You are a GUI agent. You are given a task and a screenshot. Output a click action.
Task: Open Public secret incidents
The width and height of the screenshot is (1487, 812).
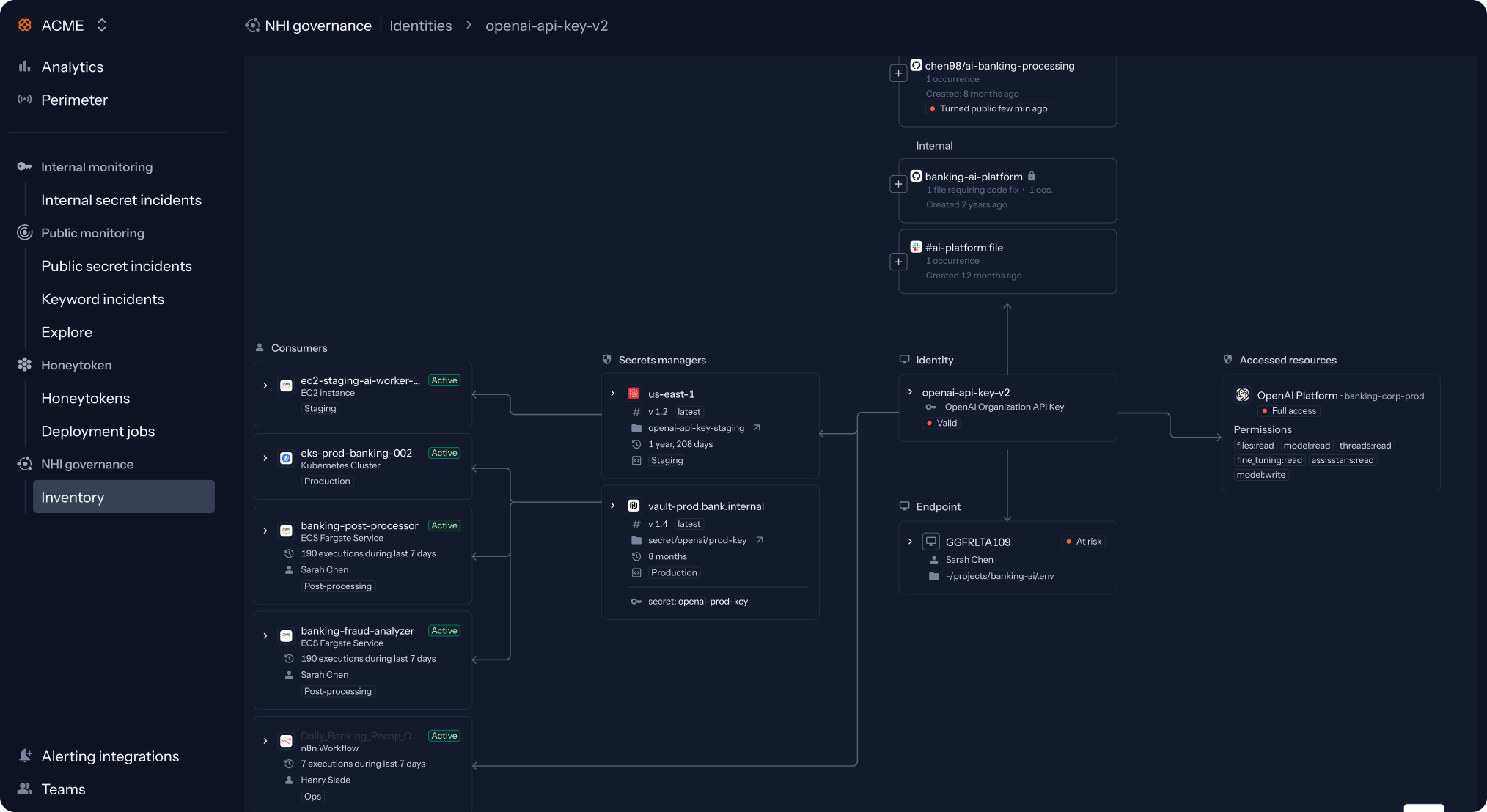pyautogui.click(x=117, y=266)
